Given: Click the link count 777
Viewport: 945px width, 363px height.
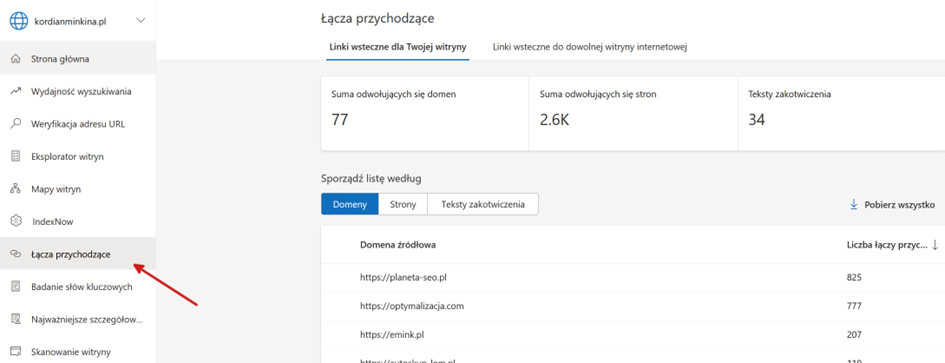Looking at the screenshot, I should coord(854,306).
